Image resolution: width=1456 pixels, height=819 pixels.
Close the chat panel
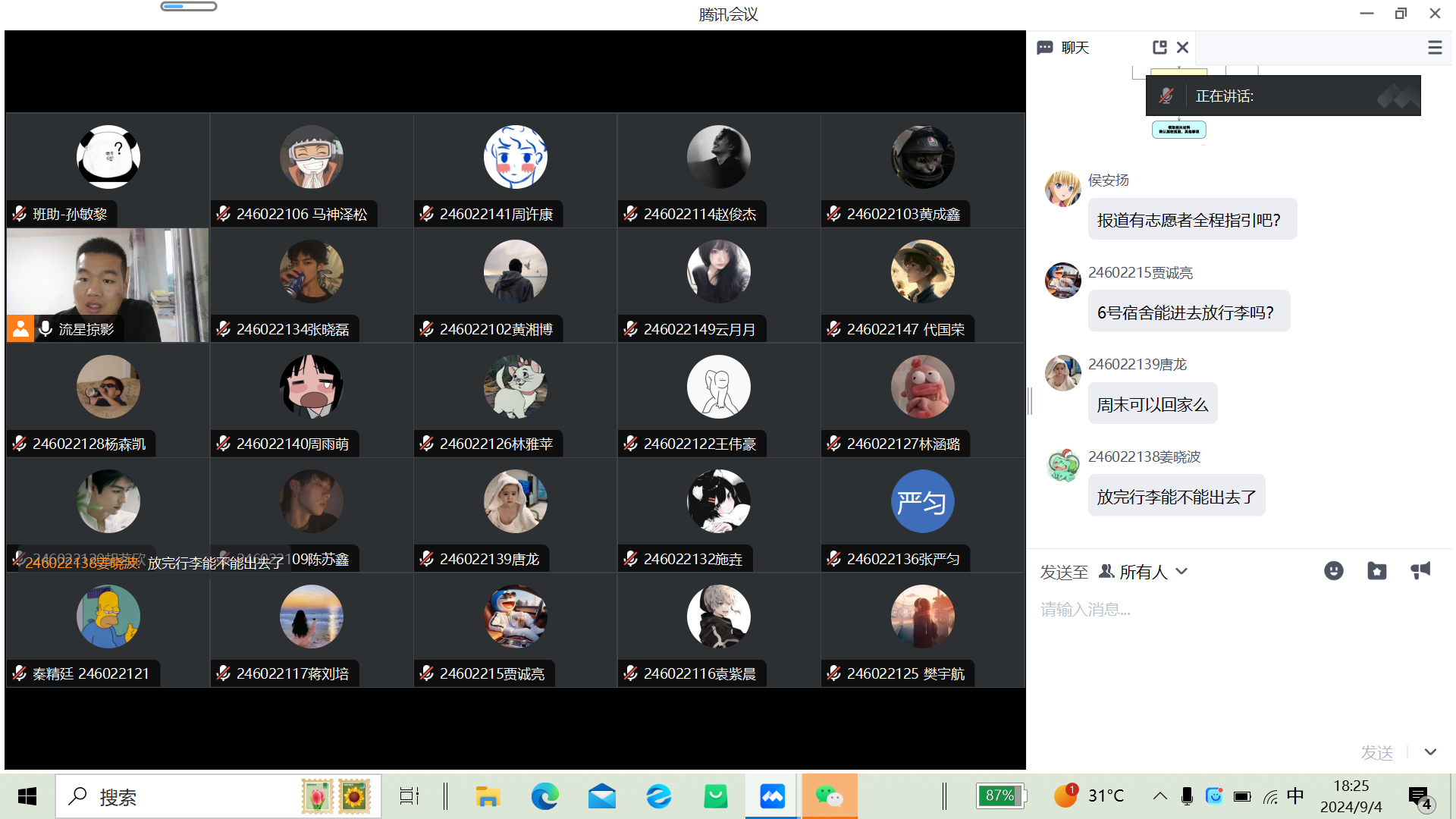(x=1182, y=47)
